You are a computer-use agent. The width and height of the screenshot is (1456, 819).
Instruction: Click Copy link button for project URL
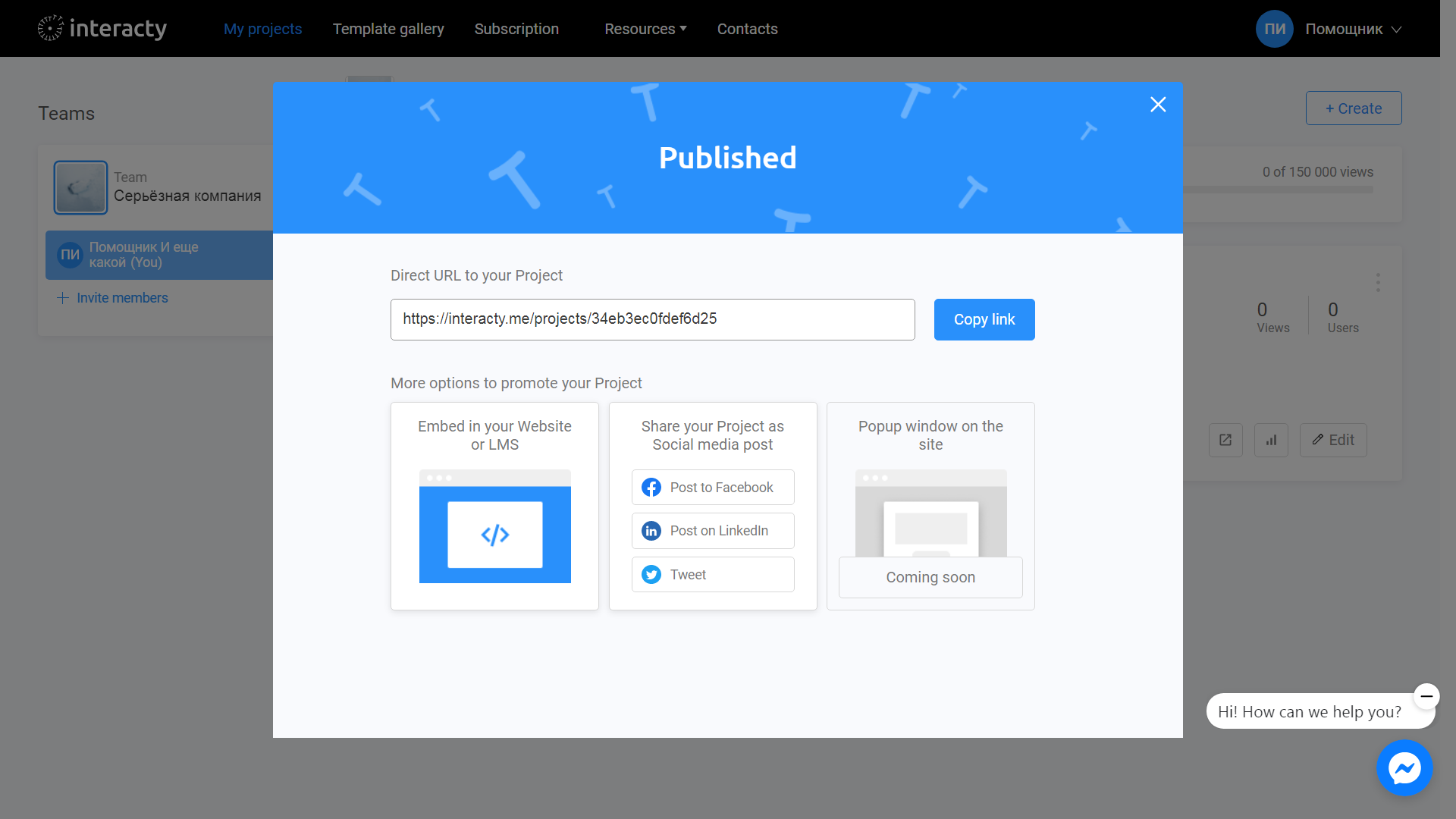click(x=984, y=319)
